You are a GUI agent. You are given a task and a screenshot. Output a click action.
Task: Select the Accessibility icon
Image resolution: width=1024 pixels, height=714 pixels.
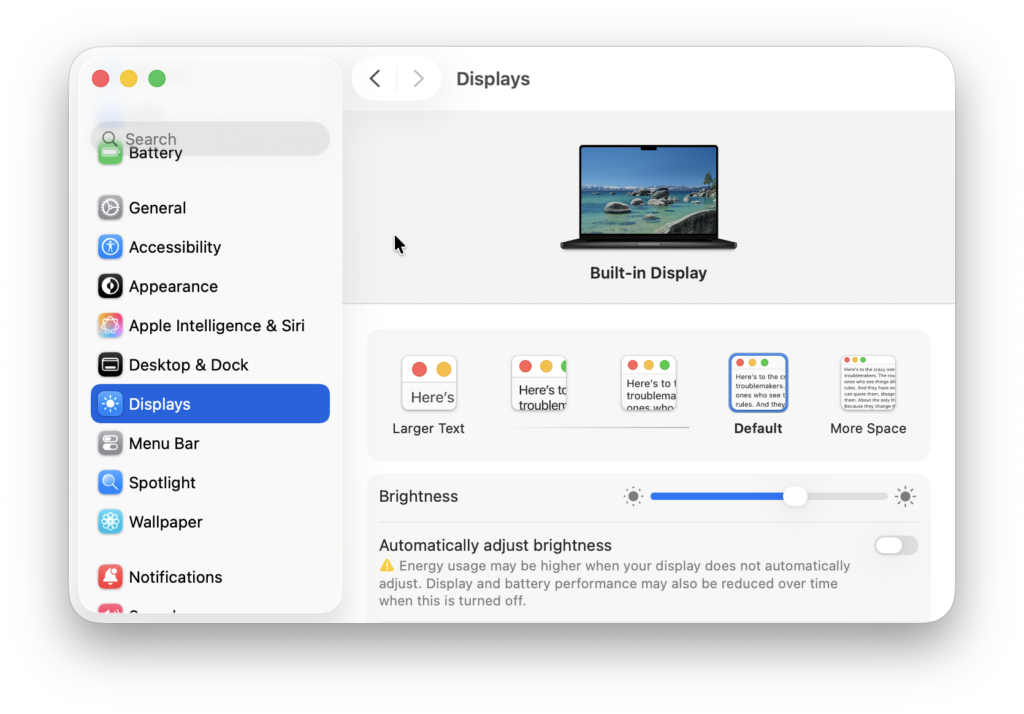click(x=109, y=247)
